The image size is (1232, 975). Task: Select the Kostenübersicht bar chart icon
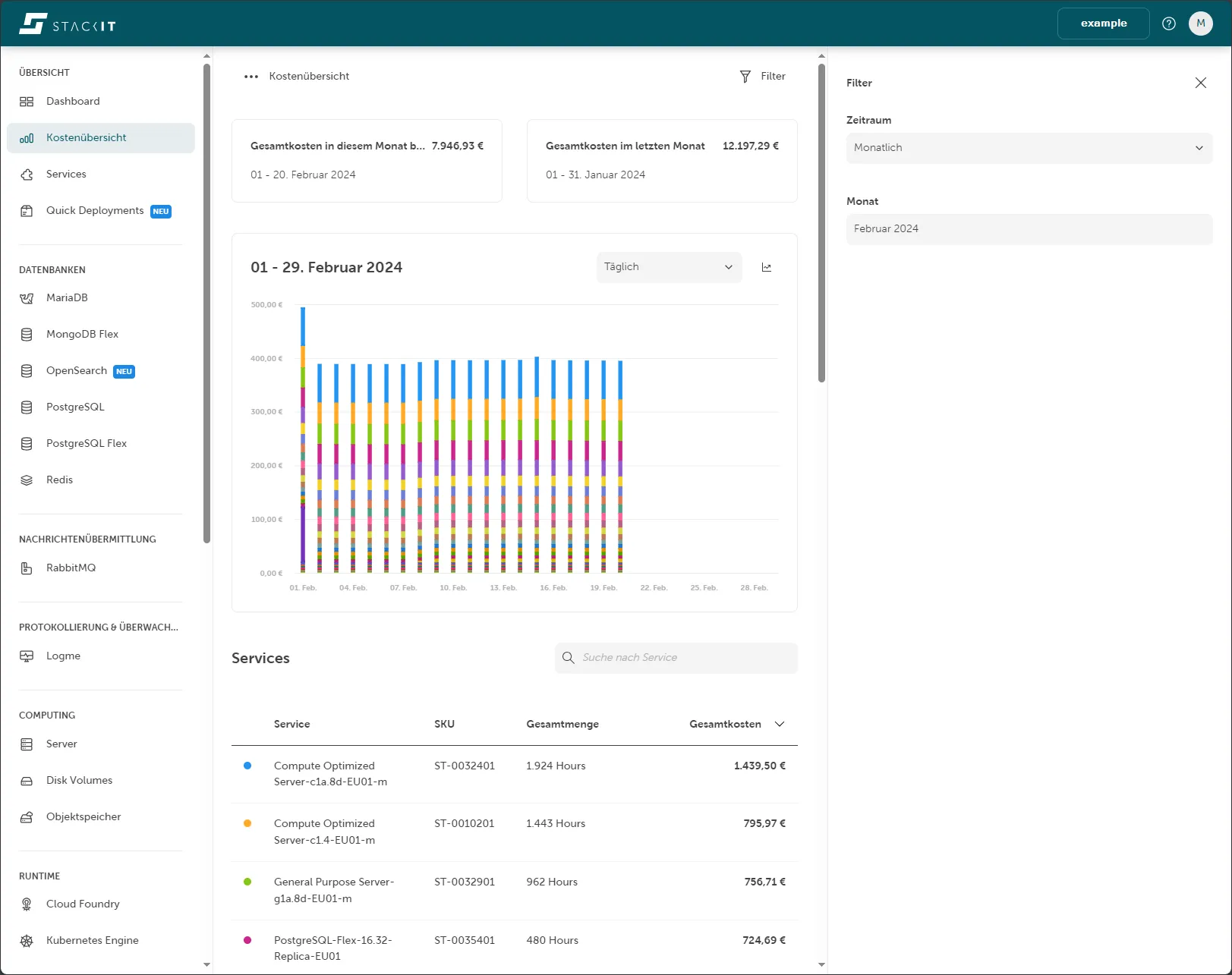coord(27,138)
